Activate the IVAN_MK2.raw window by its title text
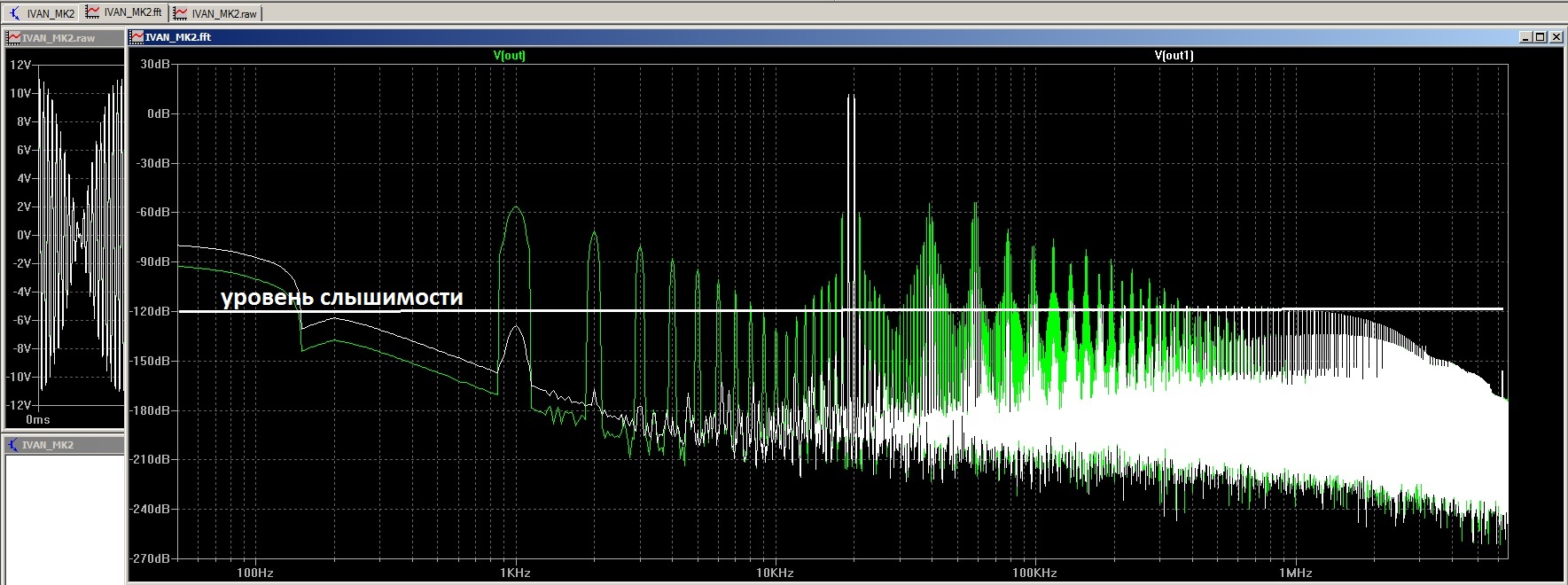Image resolution: width=1568 pixels, height=585 pixels. pyautogui.click(x=59, y=38)
